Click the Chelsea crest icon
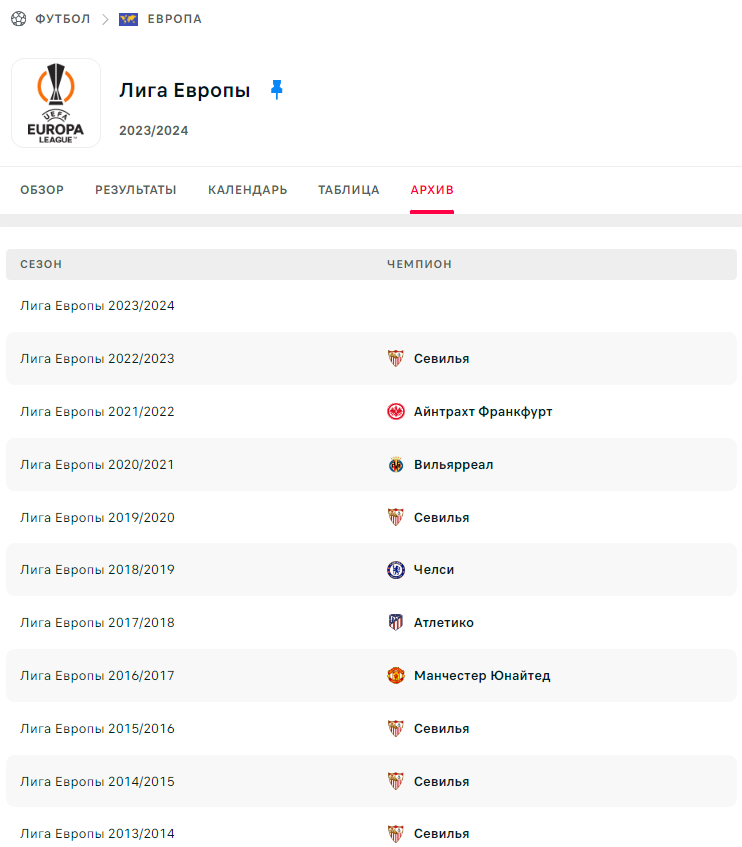The width and height of the screenshot is (742, 847). click(396, 570)
